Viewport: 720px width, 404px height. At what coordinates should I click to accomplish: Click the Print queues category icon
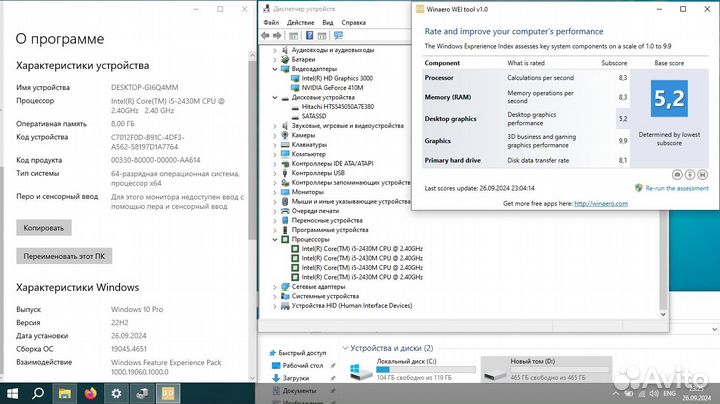(285, 211)
